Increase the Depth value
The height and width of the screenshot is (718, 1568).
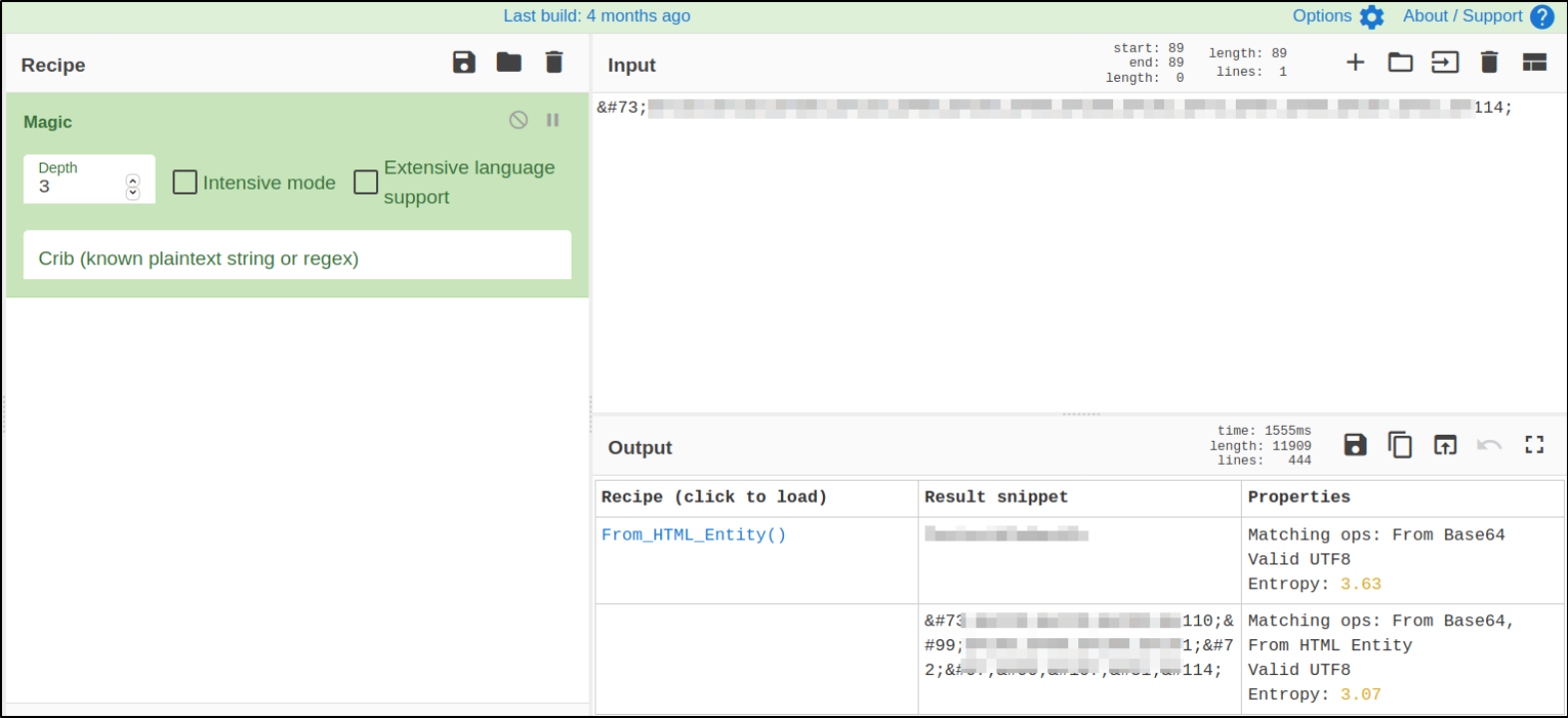tap(133, 180)
